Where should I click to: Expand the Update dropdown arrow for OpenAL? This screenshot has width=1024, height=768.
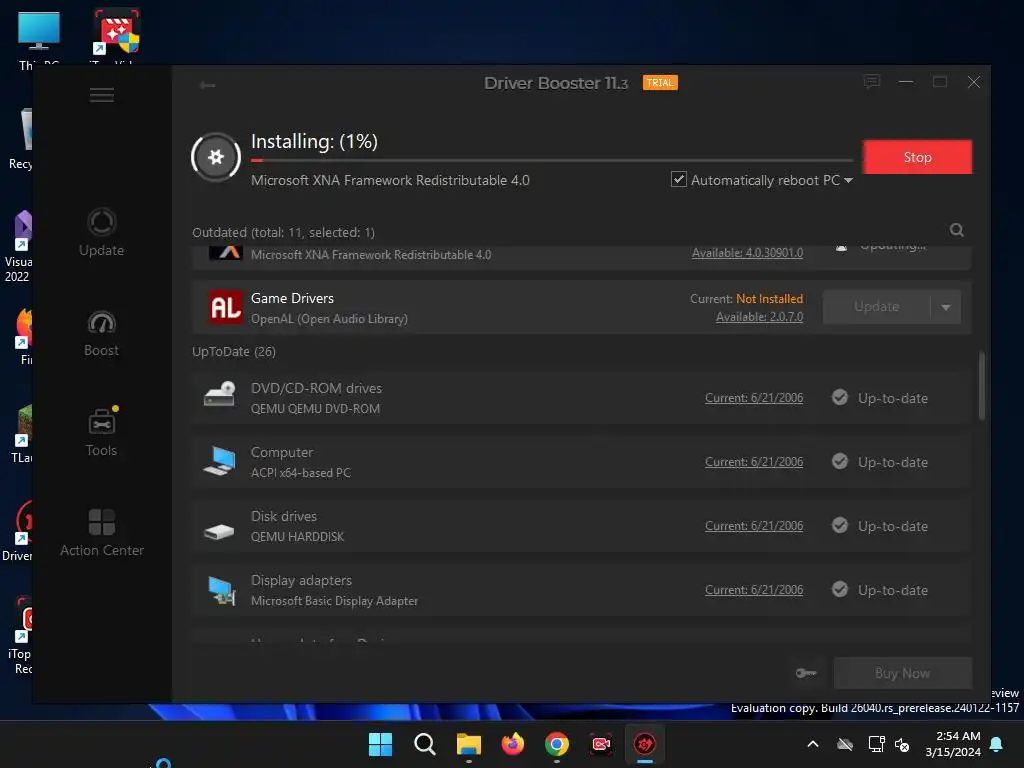[946, 307]
